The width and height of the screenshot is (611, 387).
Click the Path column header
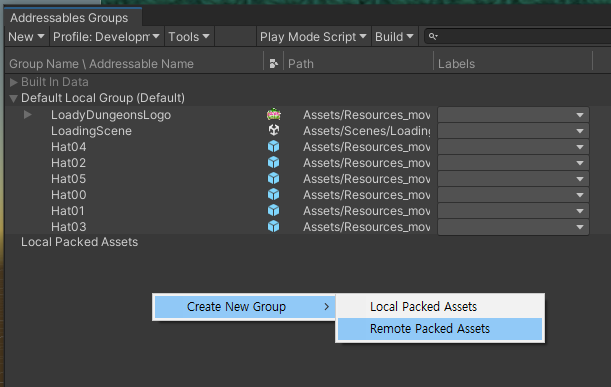[300, 64]
